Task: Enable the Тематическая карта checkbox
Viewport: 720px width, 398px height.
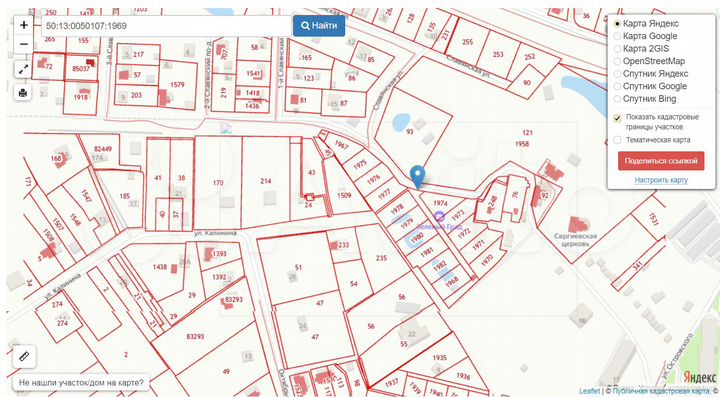Action: tap(618, 140)
